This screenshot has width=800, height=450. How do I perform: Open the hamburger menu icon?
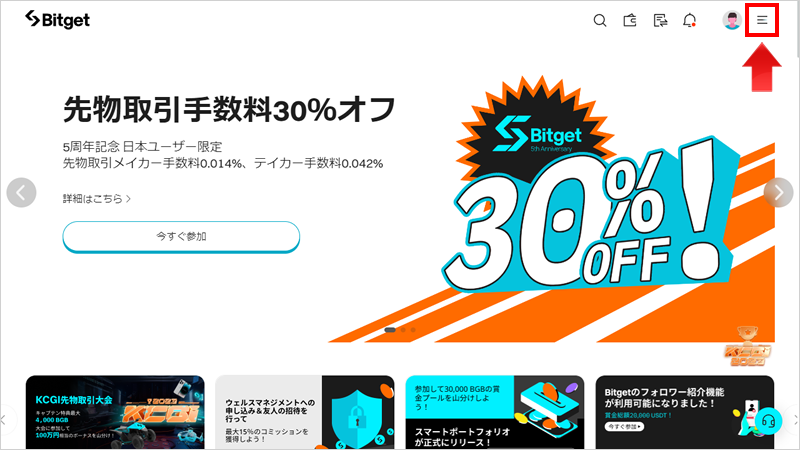pyautogui.click(x=762, y=20)
